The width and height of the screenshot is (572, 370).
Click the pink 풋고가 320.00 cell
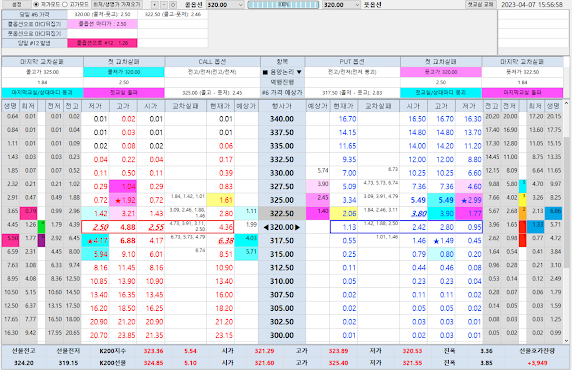pyautogui.click(x=441, y=72)
